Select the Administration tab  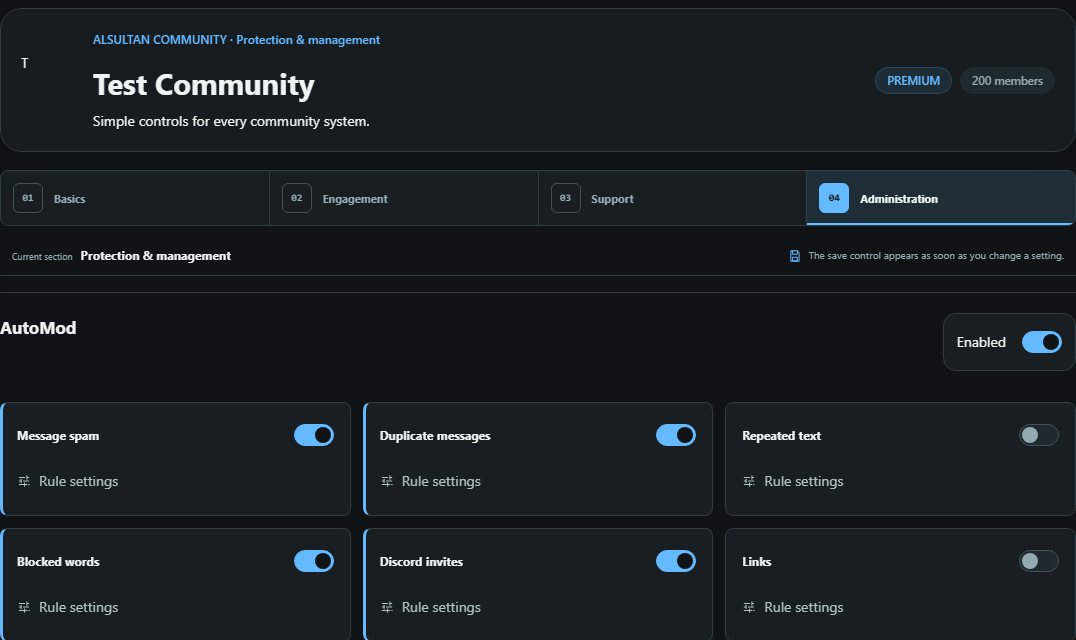coord(941,198)
